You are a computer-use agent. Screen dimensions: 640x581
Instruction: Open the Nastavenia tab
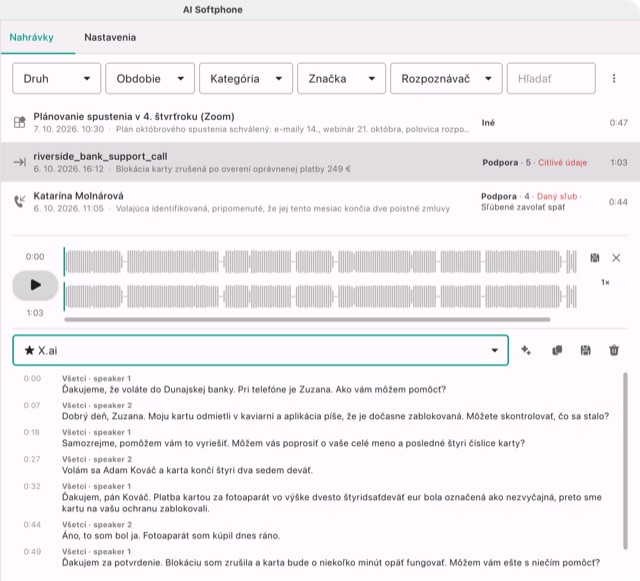pos(110,38)
